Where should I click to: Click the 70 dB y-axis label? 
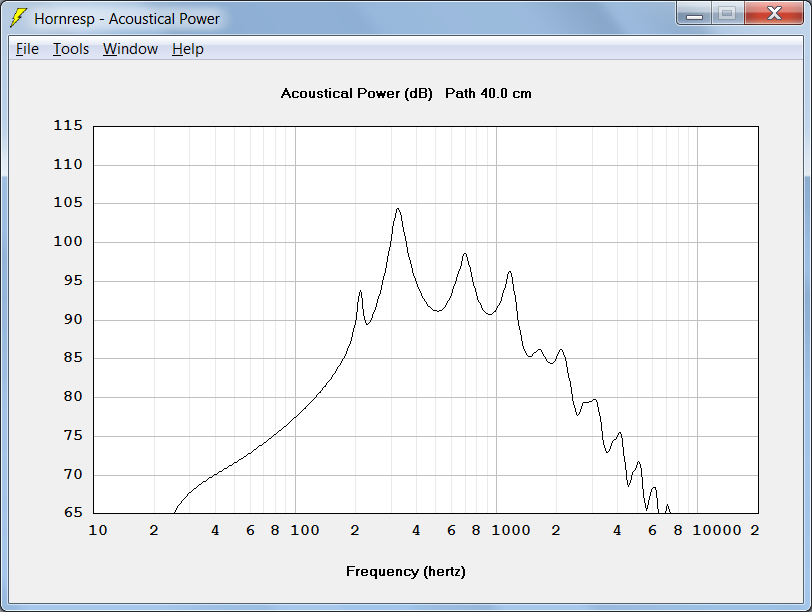tap(73, 474)
